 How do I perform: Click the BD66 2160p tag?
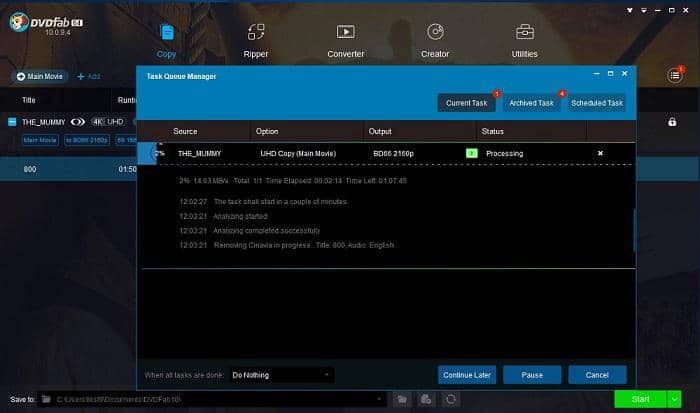(x=87, y=140)
